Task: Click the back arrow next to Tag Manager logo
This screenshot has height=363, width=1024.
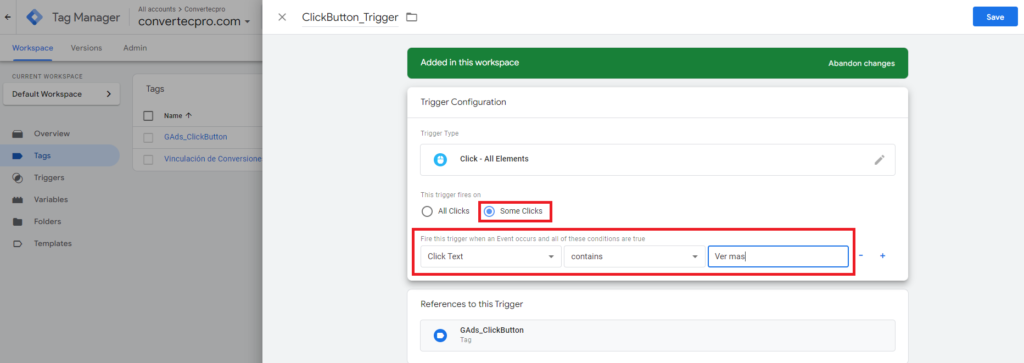Action: pyautogui.click(x=7, y=17)
